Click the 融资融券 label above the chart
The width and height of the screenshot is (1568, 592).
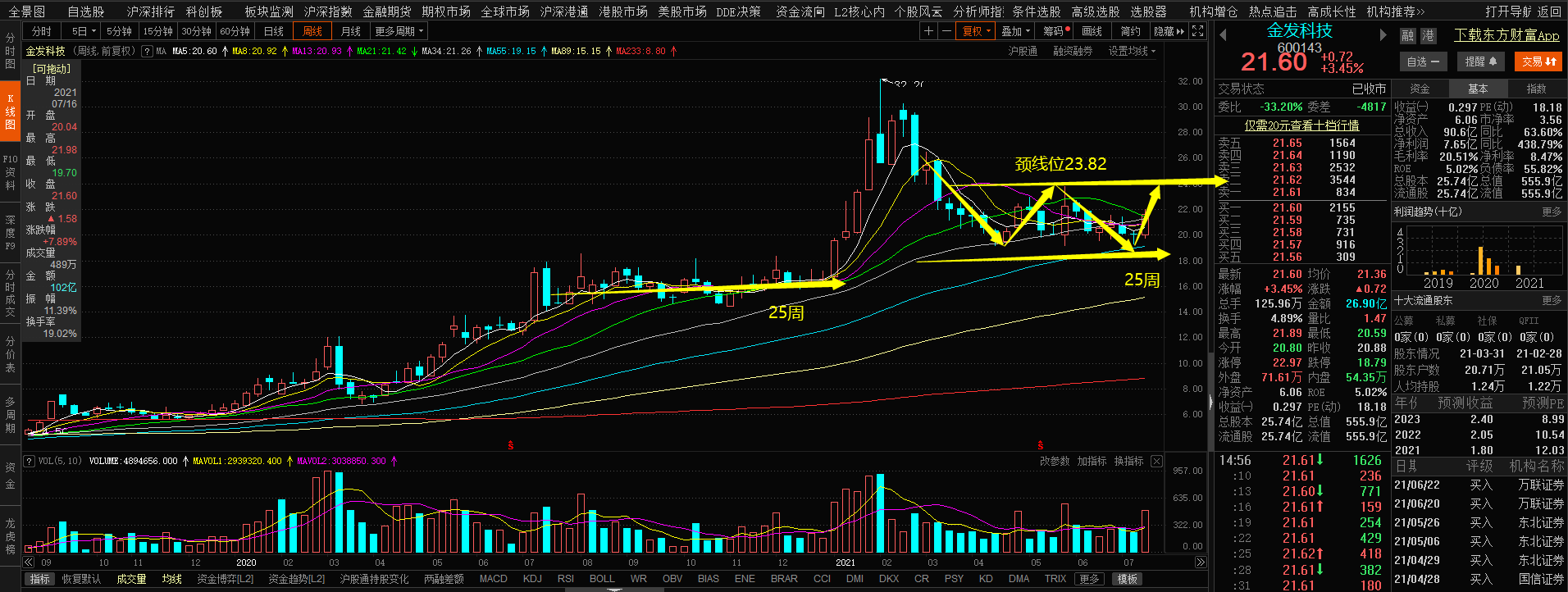click(1073, 51)
